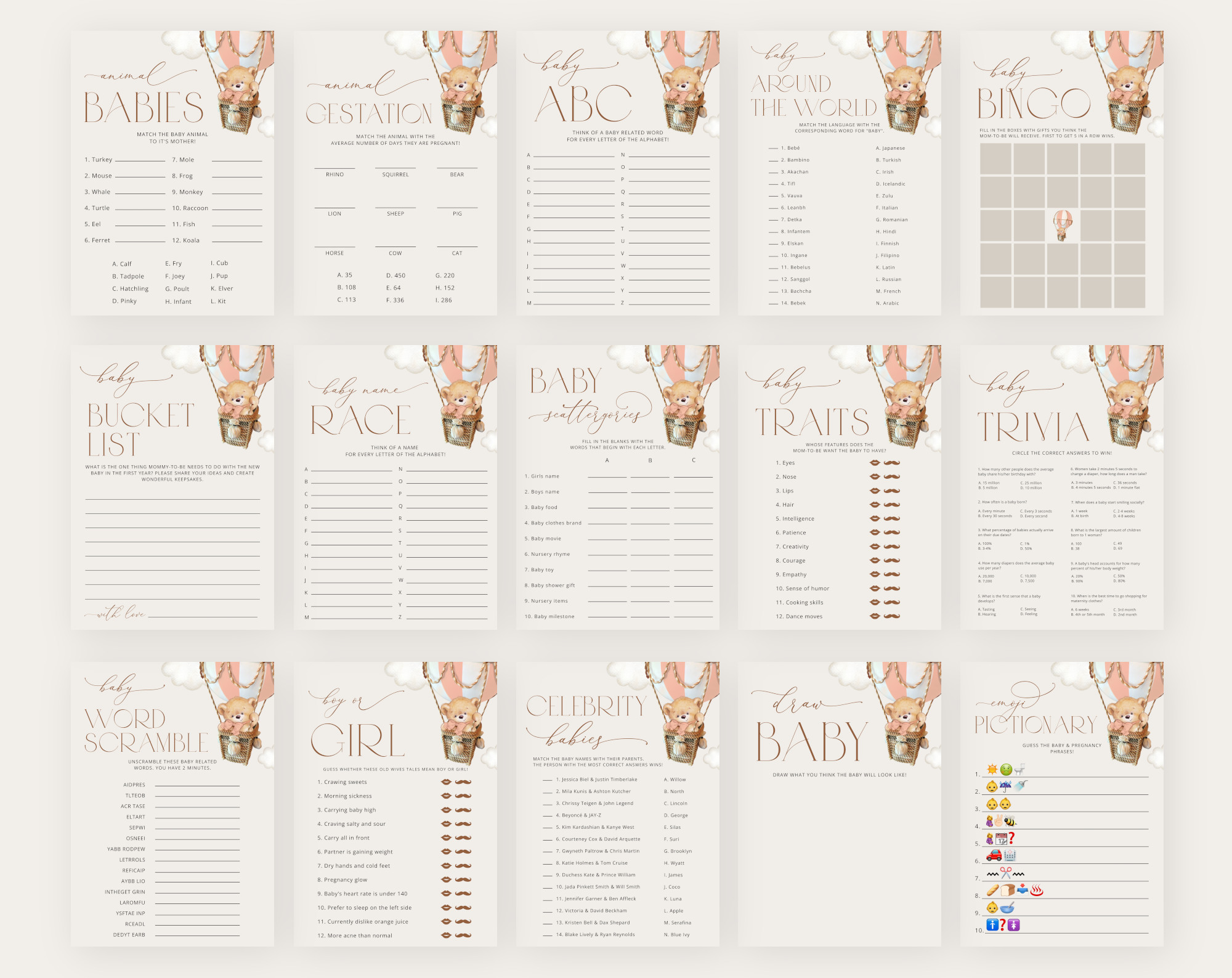Select lips icon for Morning sickness
The image size is (1232, 978).
(446, 796)
